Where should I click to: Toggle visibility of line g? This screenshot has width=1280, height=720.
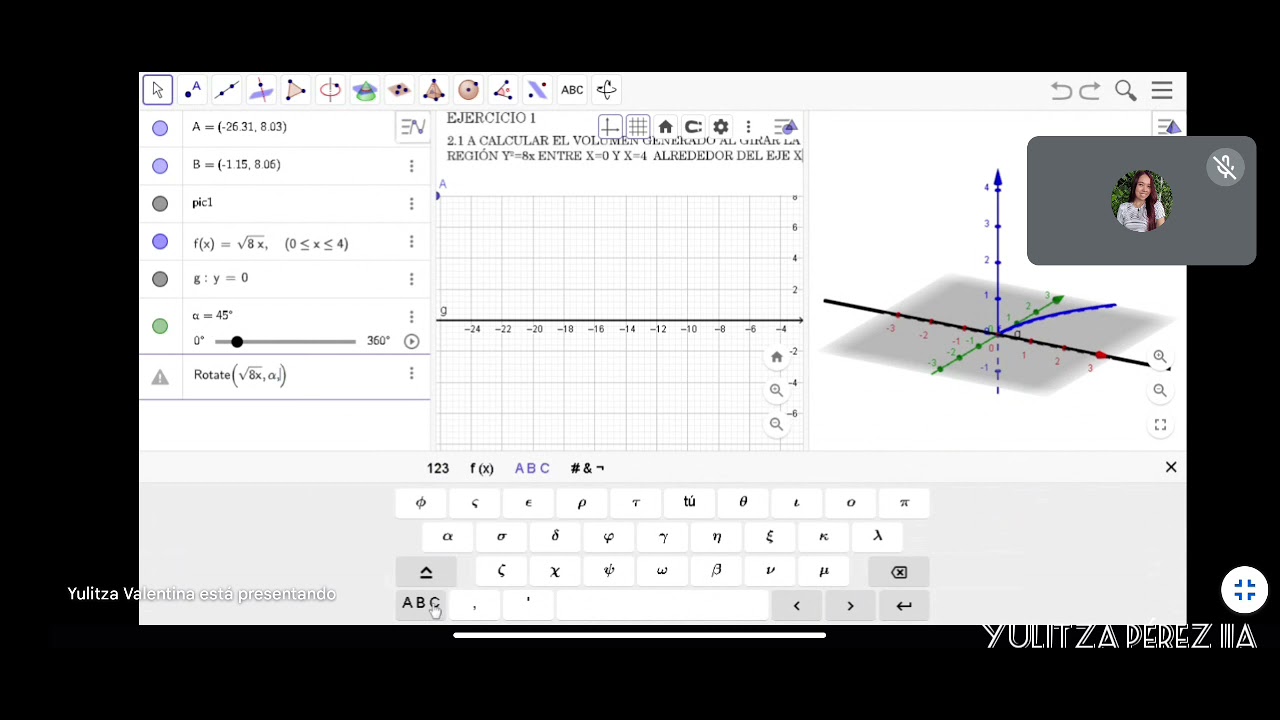[x=160, y=280]
